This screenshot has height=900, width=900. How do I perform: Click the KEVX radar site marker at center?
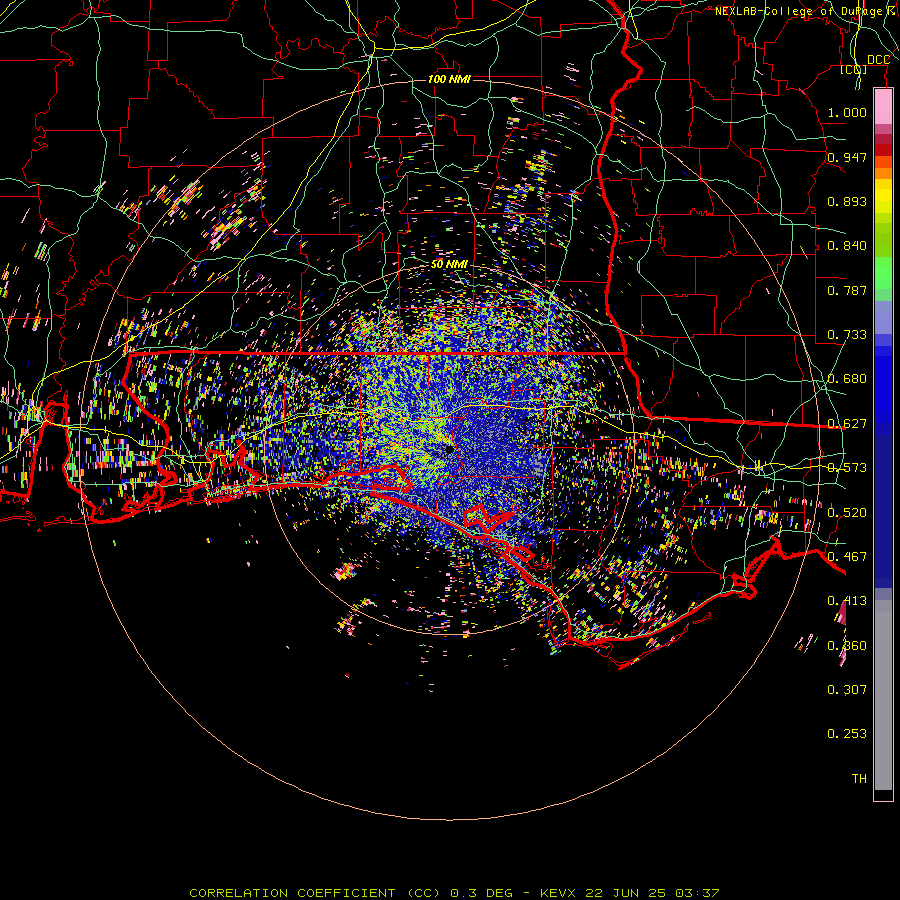[449, 449]
